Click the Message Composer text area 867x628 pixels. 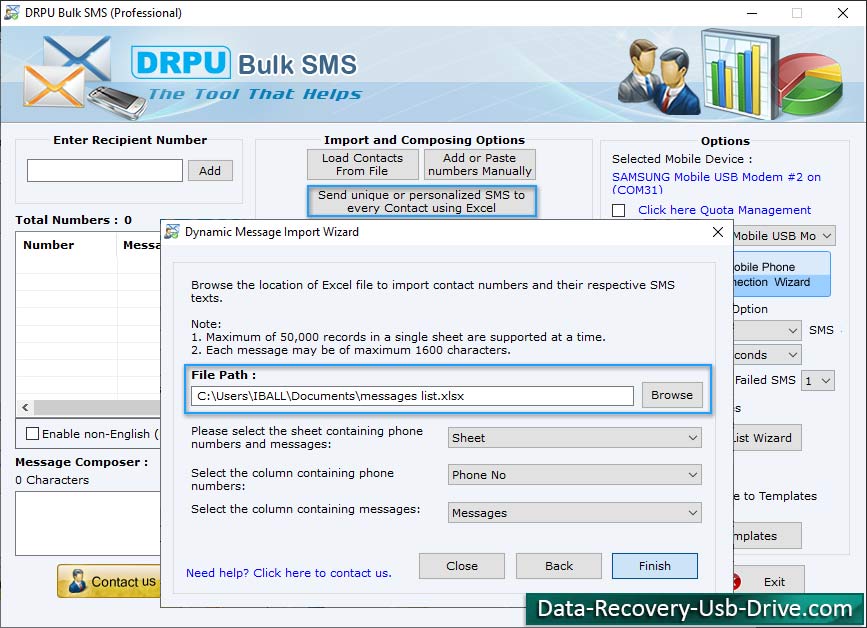(87, 524)
